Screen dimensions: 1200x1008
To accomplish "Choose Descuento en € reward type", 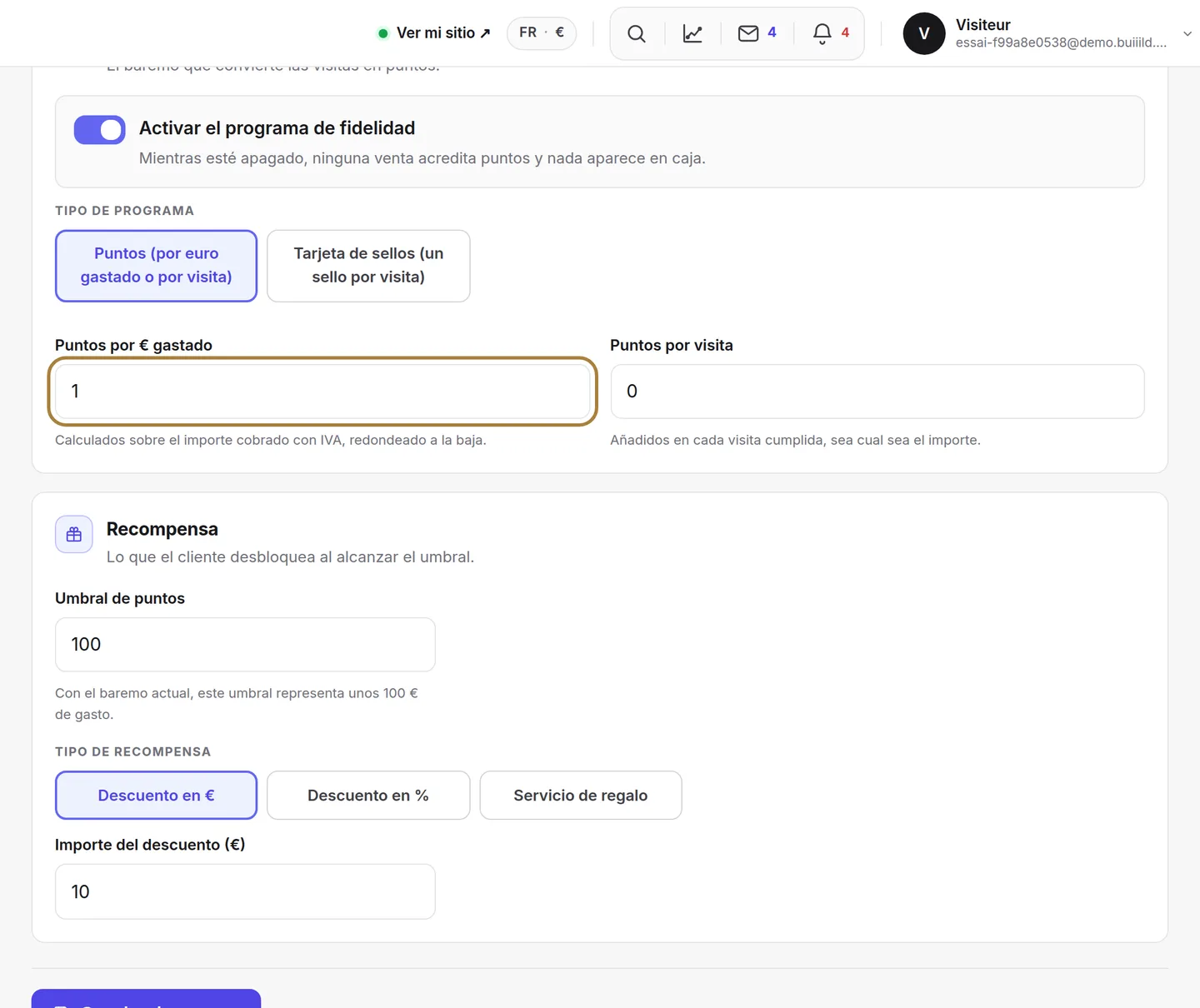I will (156, 796).
